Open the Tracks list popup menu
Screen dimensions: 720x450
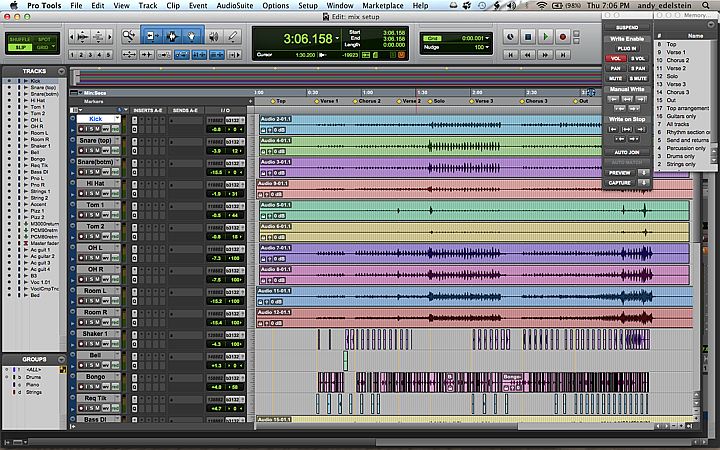tap(61, 72)
